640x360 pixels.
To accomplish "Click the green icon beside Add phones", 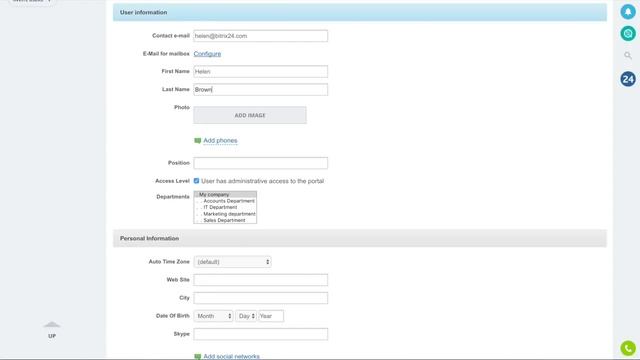I will point(198,141).
